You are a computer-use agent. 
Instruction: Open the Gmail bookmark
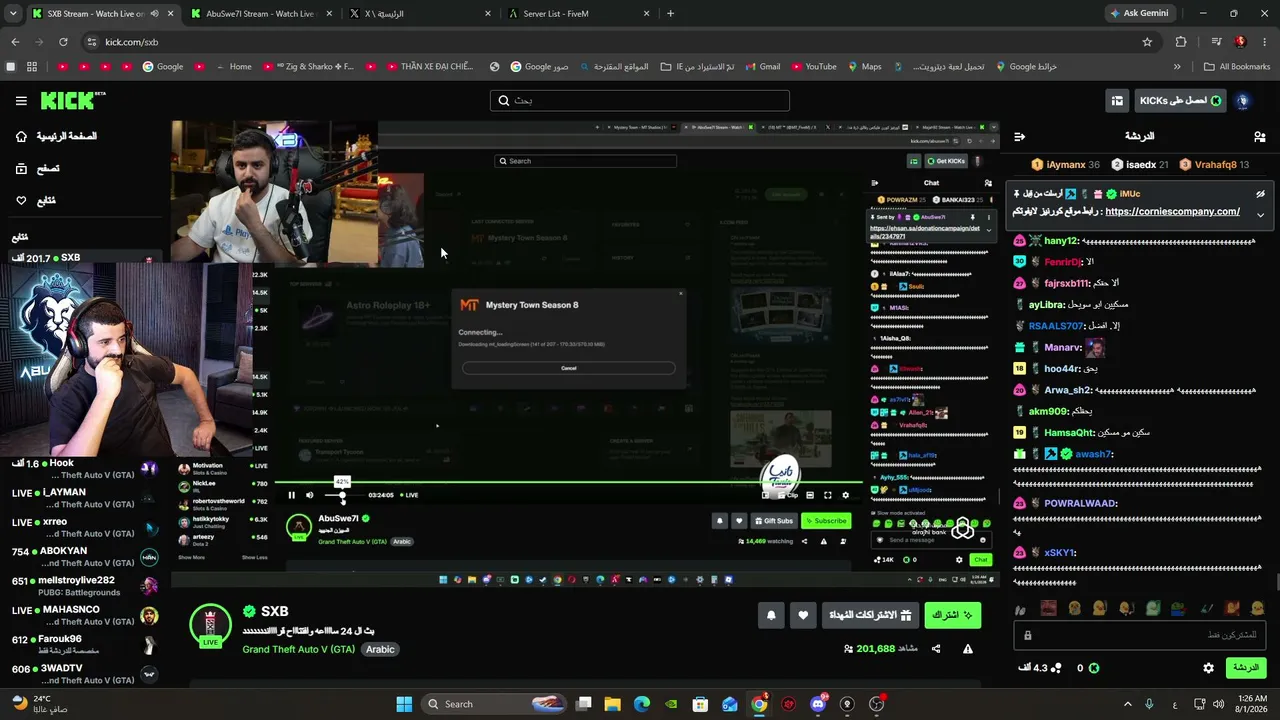(761, 67)
